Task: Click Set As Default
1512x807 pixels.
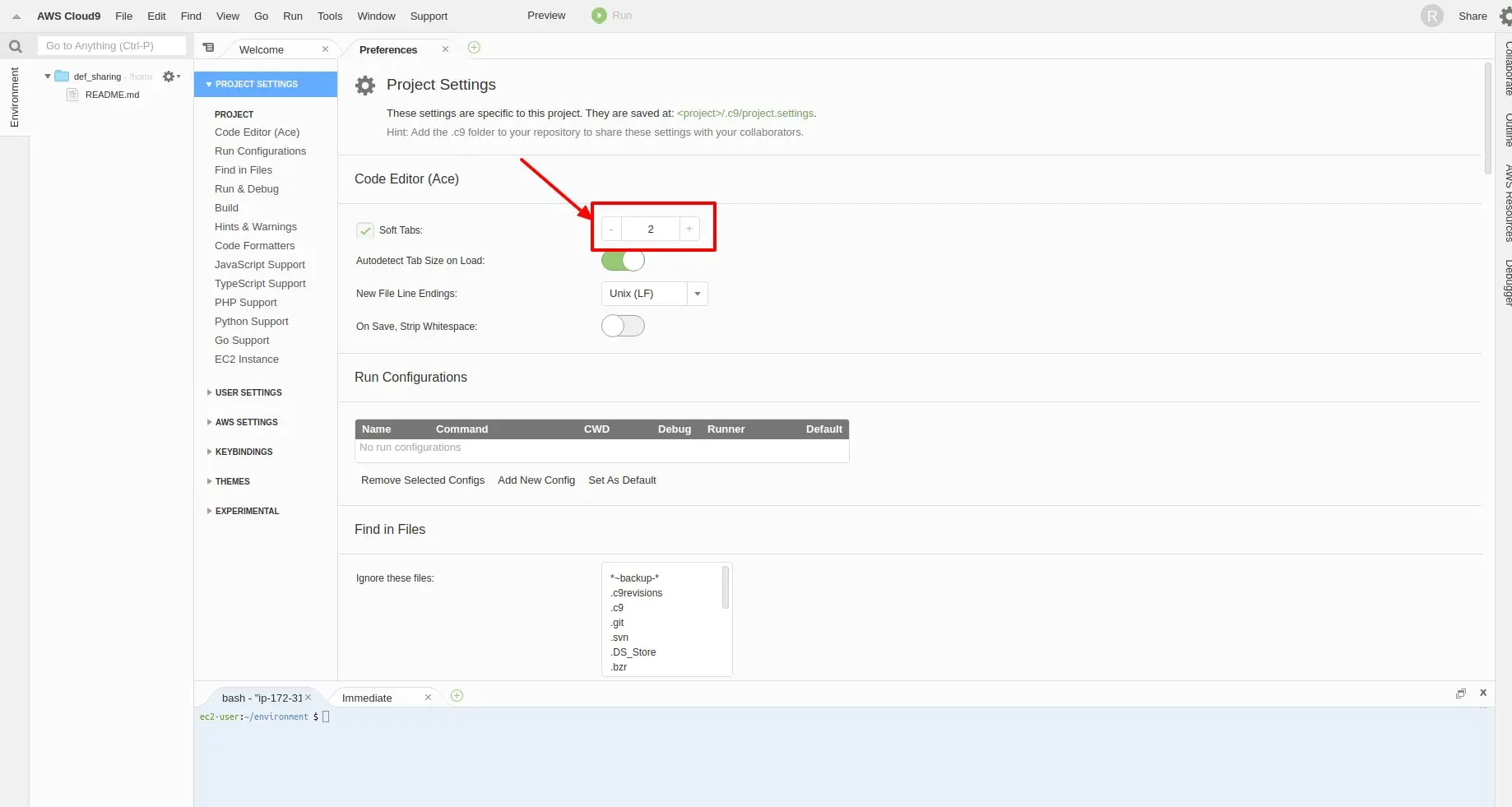Action: [x=622, y=480]
